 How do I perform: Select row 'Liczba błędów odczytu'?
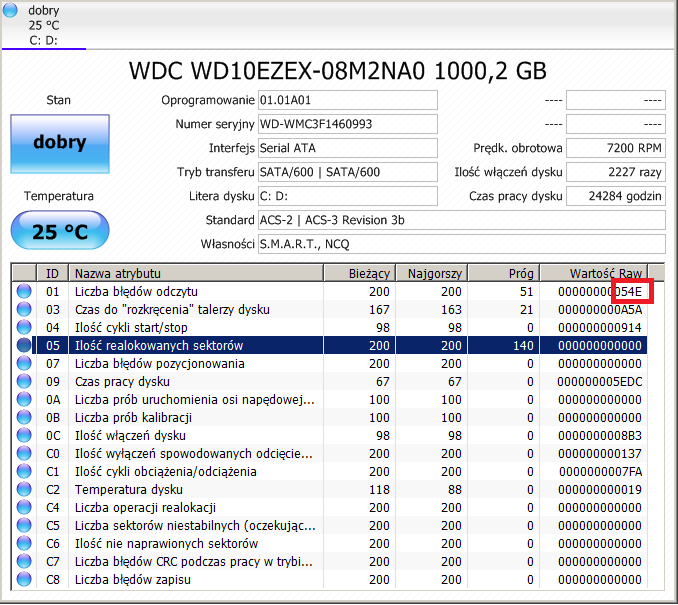(329, 291)
